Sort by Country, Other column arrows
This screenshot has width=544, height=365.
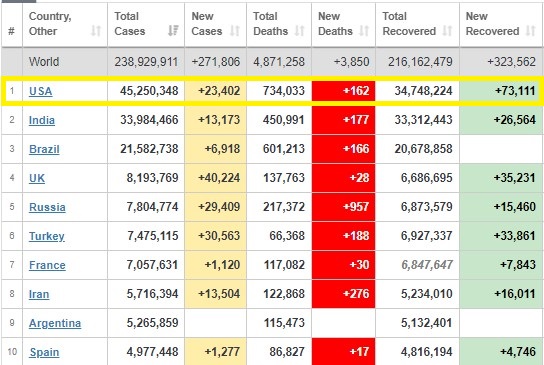[96, 31]
